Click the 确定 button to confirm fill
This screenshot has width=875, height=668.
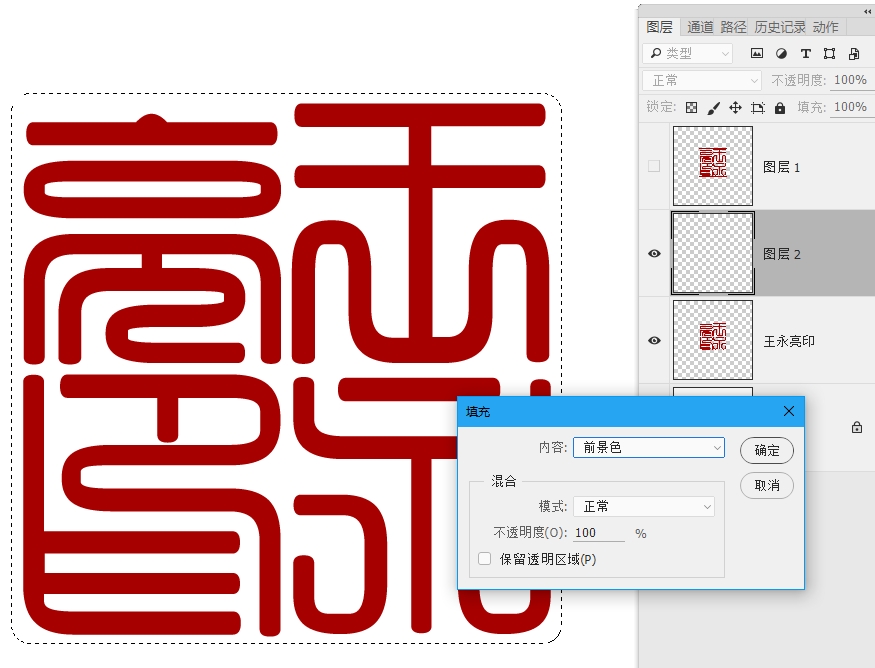pos(766,450)
